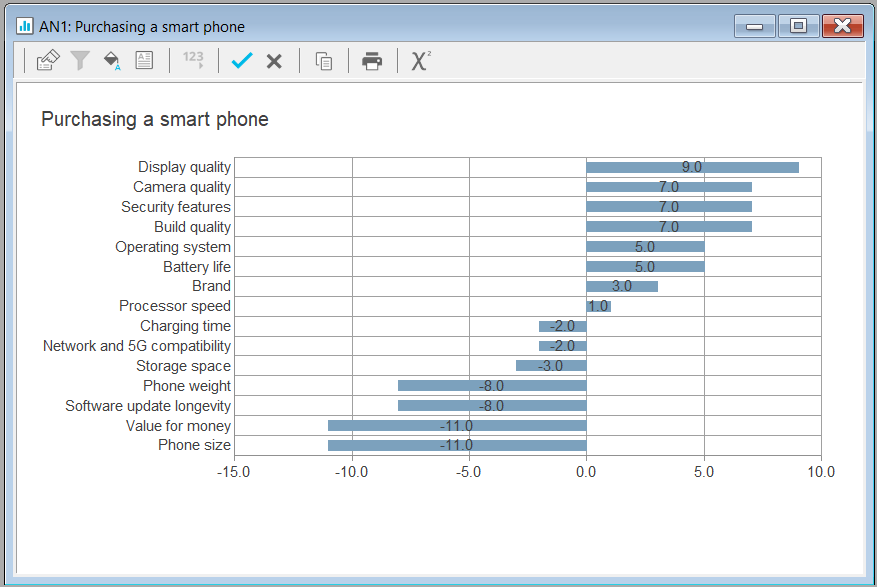
Task: Maximize the AN1 window
Action: pos(798,26)
